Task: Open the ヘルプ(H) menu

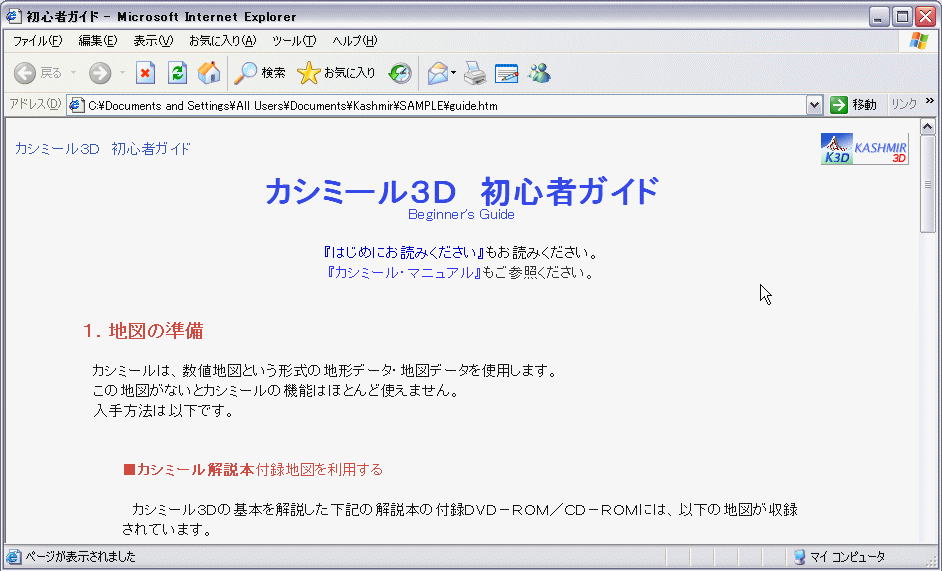Action: click(354, 41)
